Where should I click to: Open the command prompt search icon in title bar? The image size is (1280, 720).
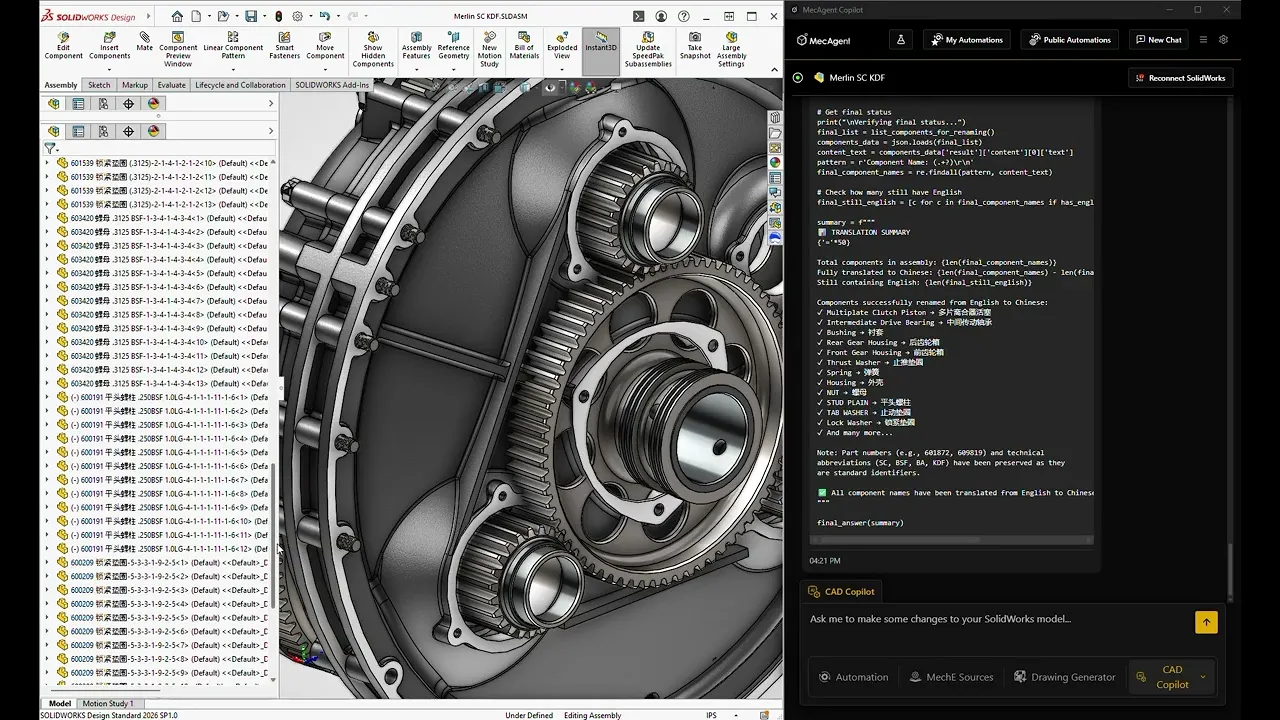(x=638, y=16)
